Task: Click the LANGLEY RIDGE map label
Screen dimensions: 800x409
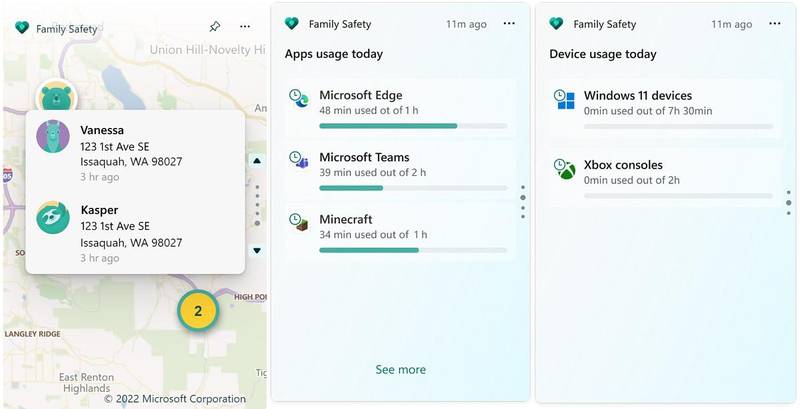Action: tap(33, 334)
